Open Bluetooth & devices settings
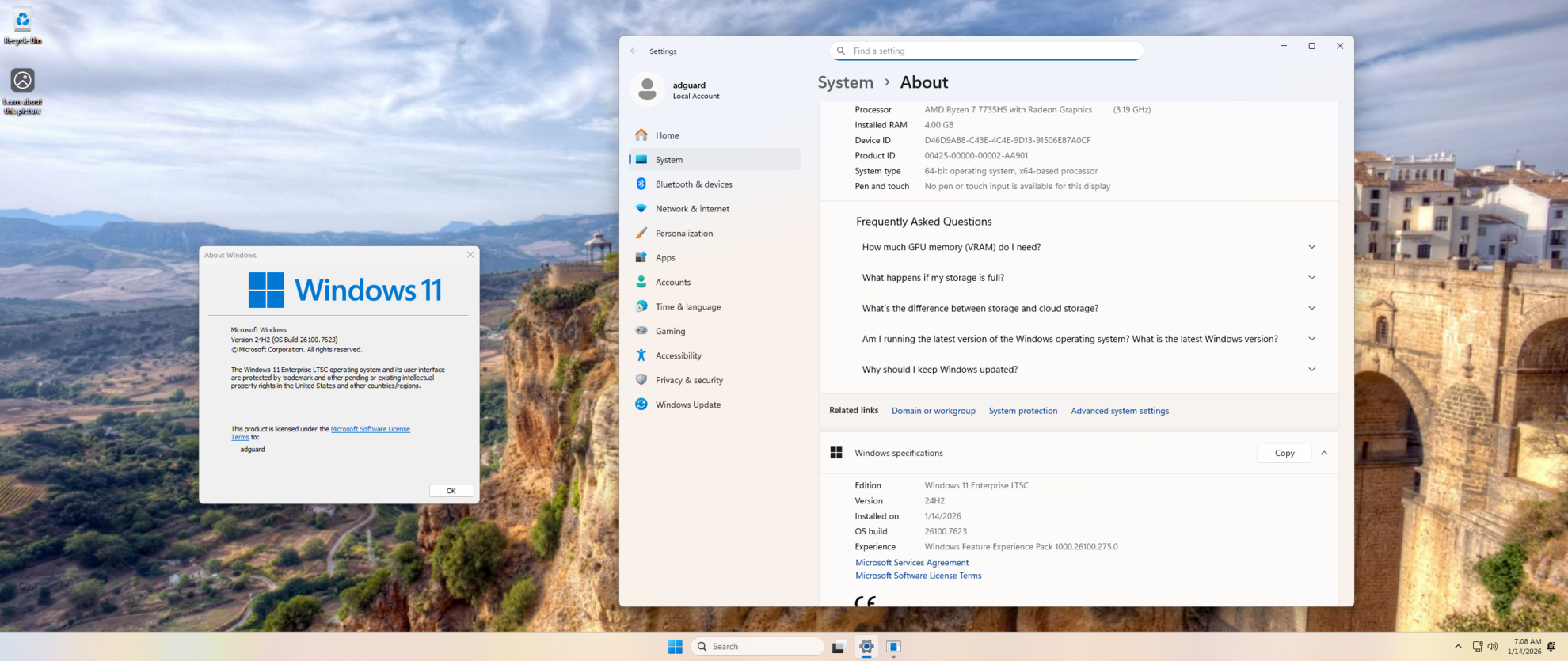1568x661 pixels. (x=693, y=184)
